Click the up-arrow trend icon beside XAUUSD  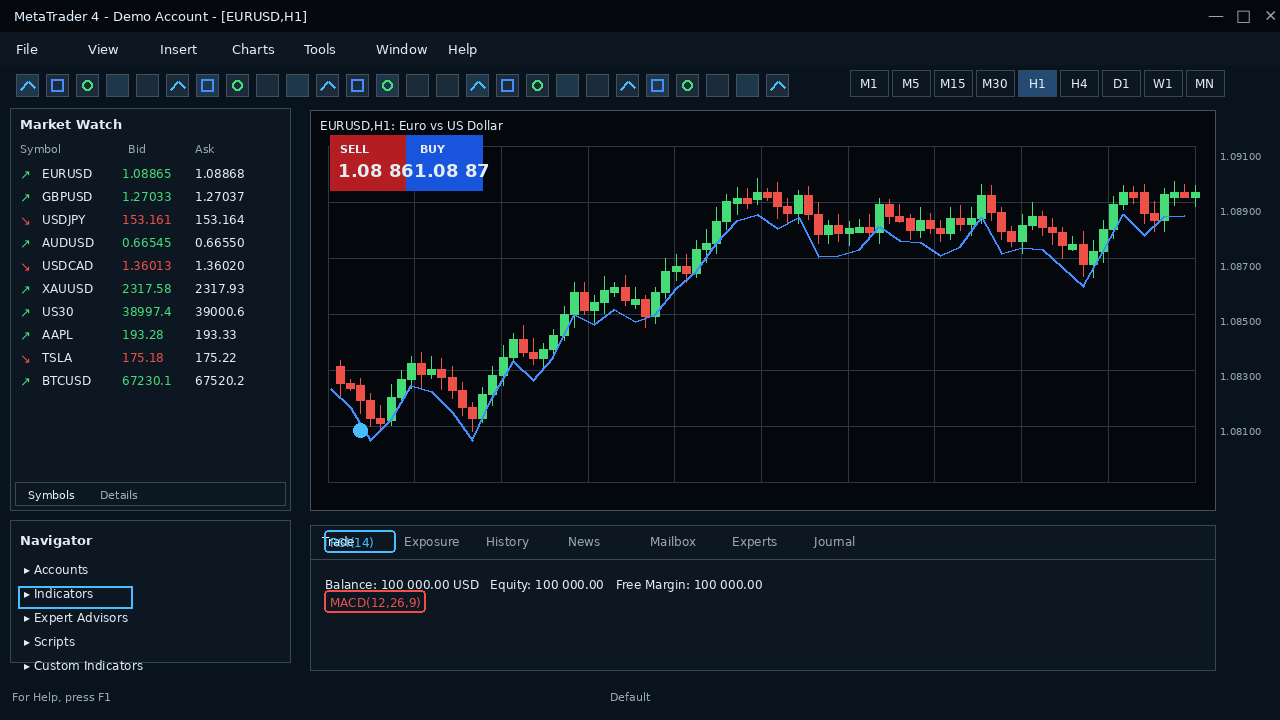[x=25, y=289]
